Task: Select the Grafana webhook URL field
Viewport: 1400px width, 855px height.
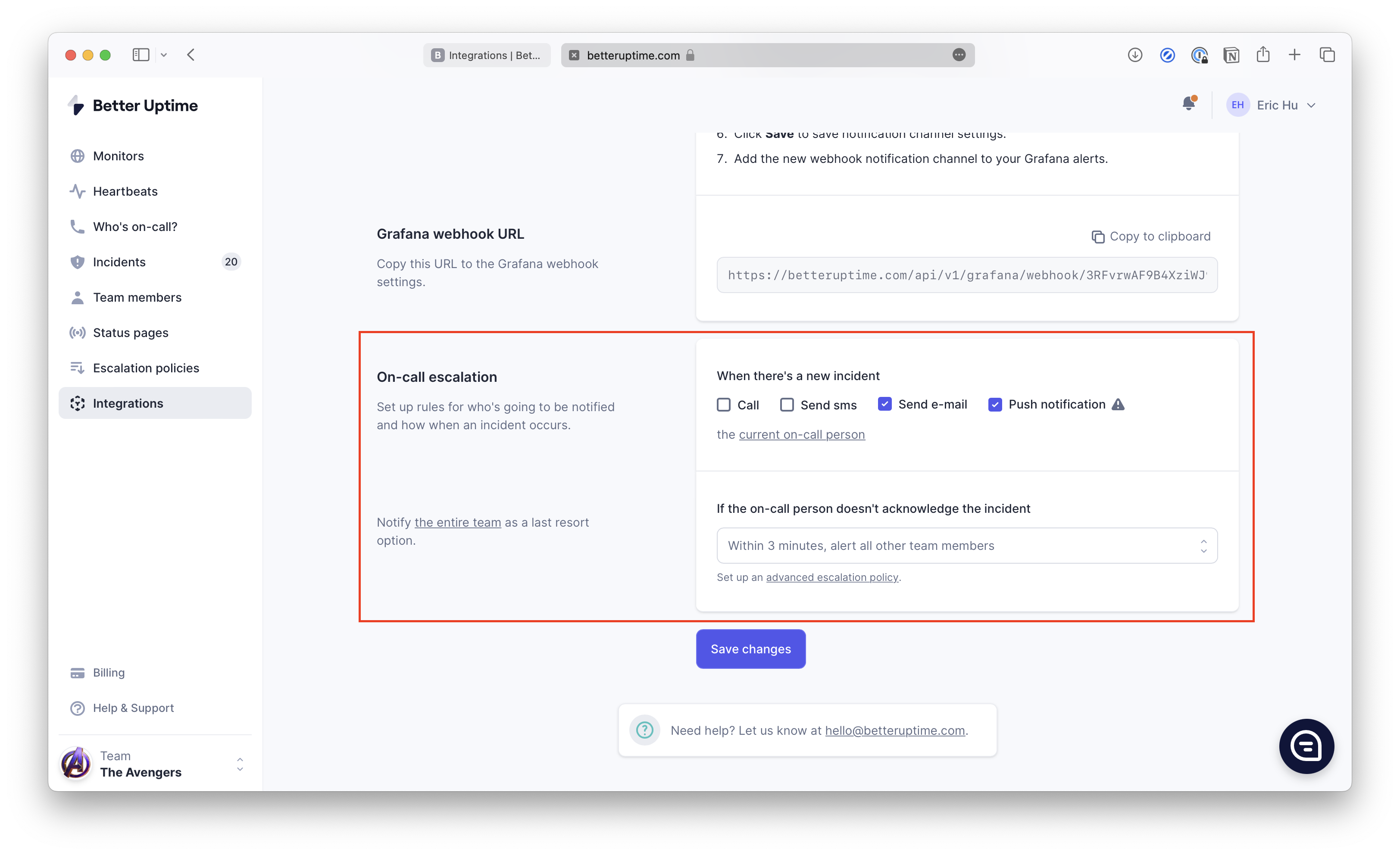Action: coord(966,275)
